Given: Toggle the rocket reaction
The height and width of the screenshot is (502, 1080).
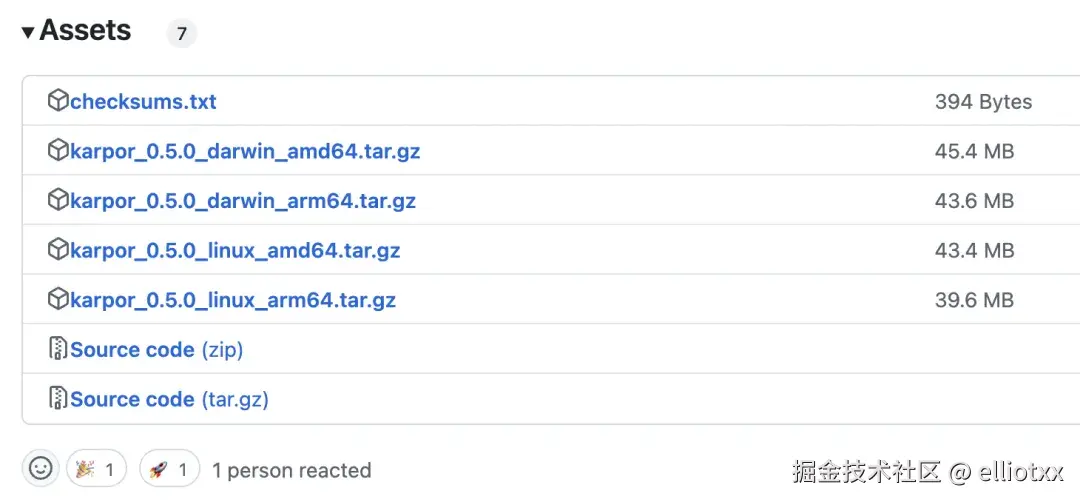Looking at the screenshot, I should tap(169, 468).
